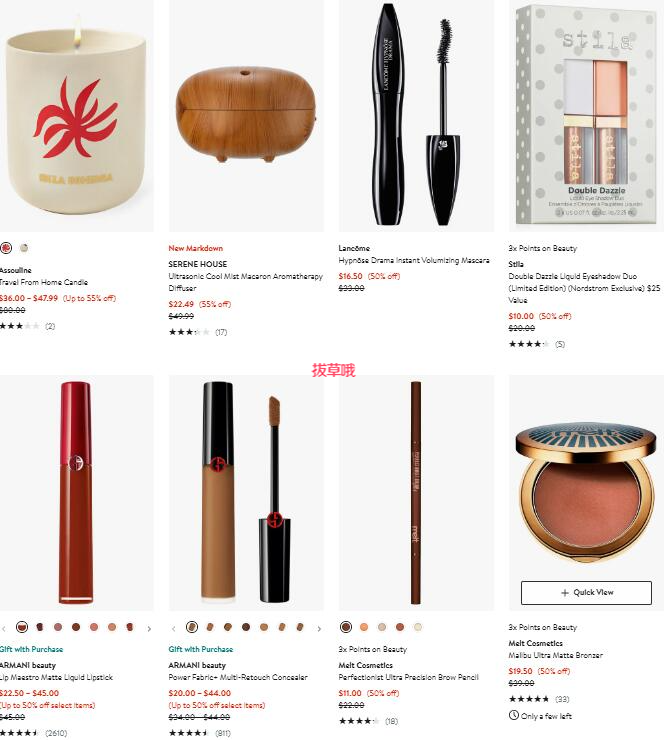Viewport: 667px width, 740px height.
Task: Select the lightest cream brow pencil shade
Action: [418, 627]
